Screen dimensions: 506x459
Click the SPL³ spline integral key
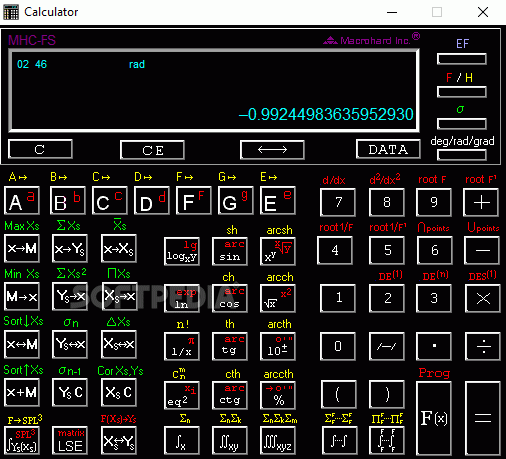click(22, 440)
